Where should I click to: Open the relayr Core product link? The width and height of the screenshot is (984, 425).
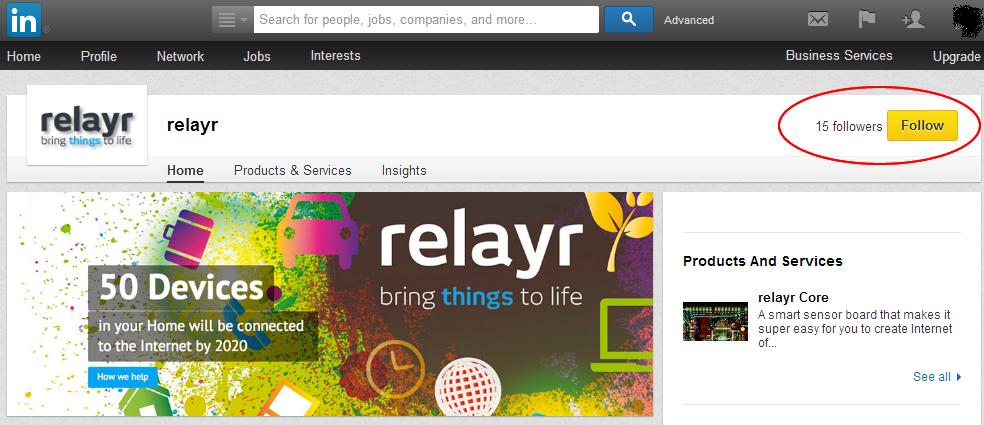pos(793,298)
